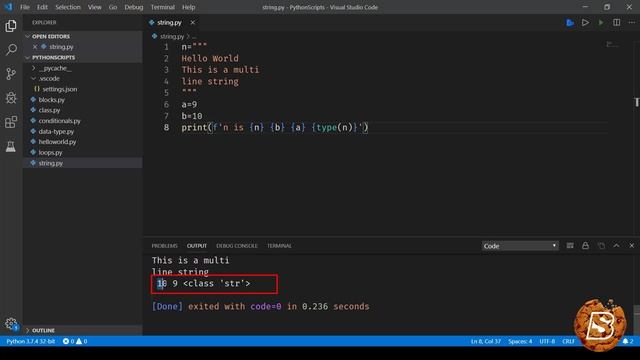
Task: Open data-type.py in the explorer
Action: tap(56, 131)
